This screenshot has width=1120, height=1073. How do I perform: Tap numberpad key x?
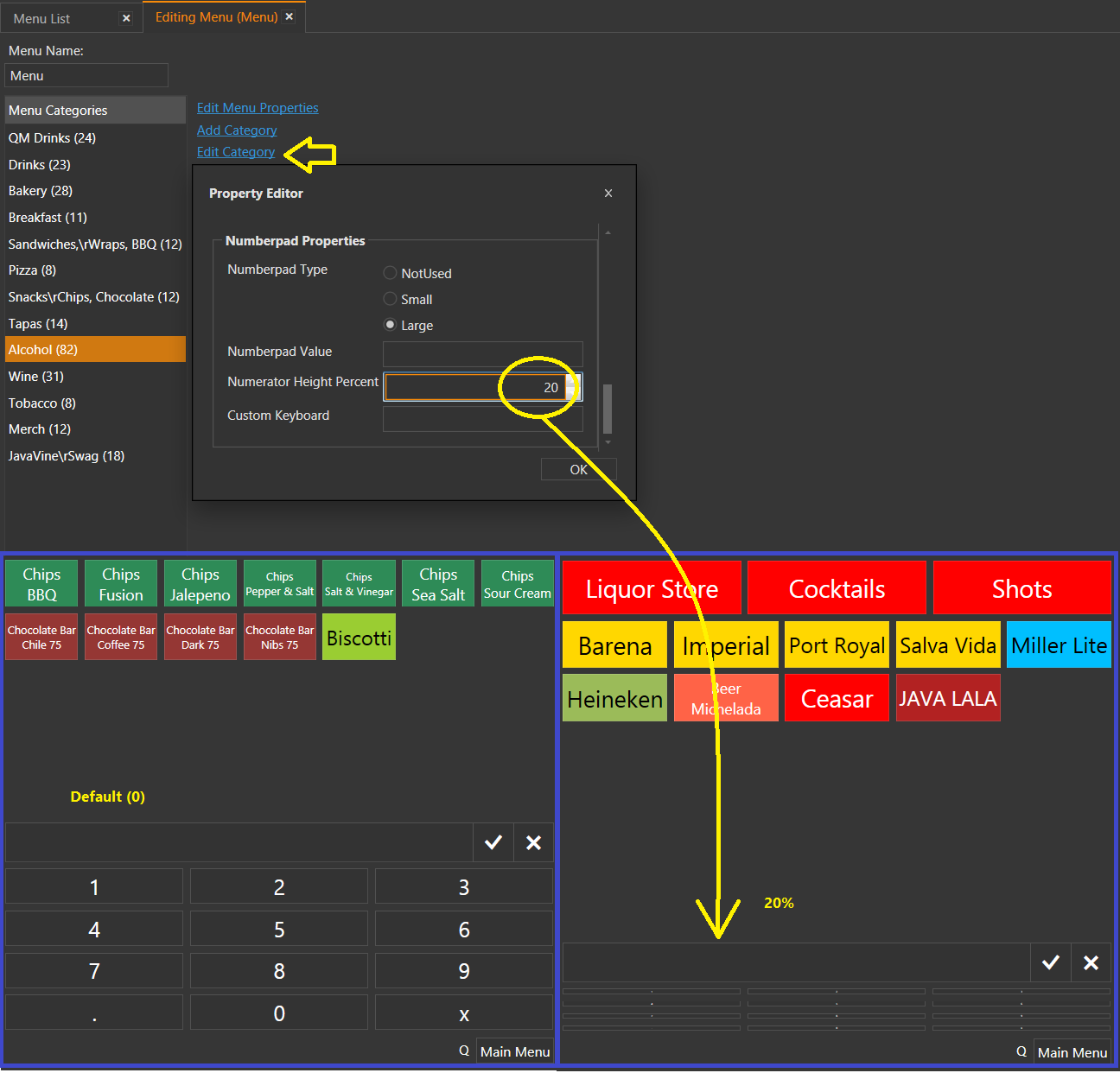[464, 1013]
